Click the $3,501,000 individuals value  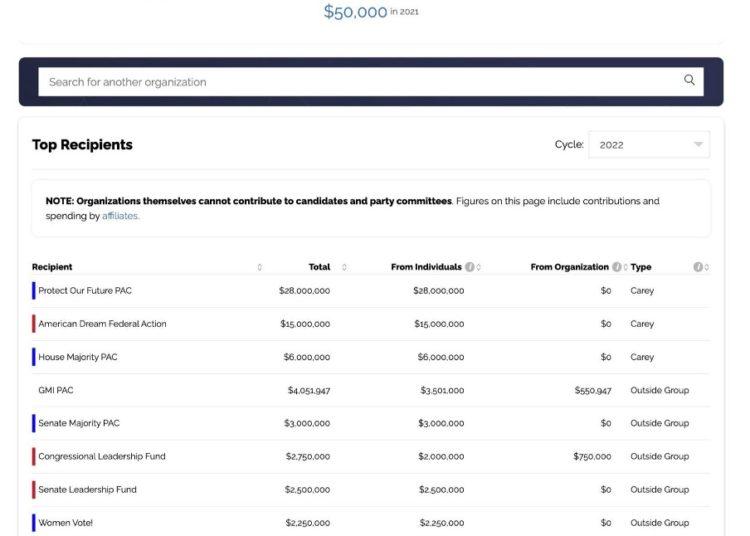tap(442, 391)
